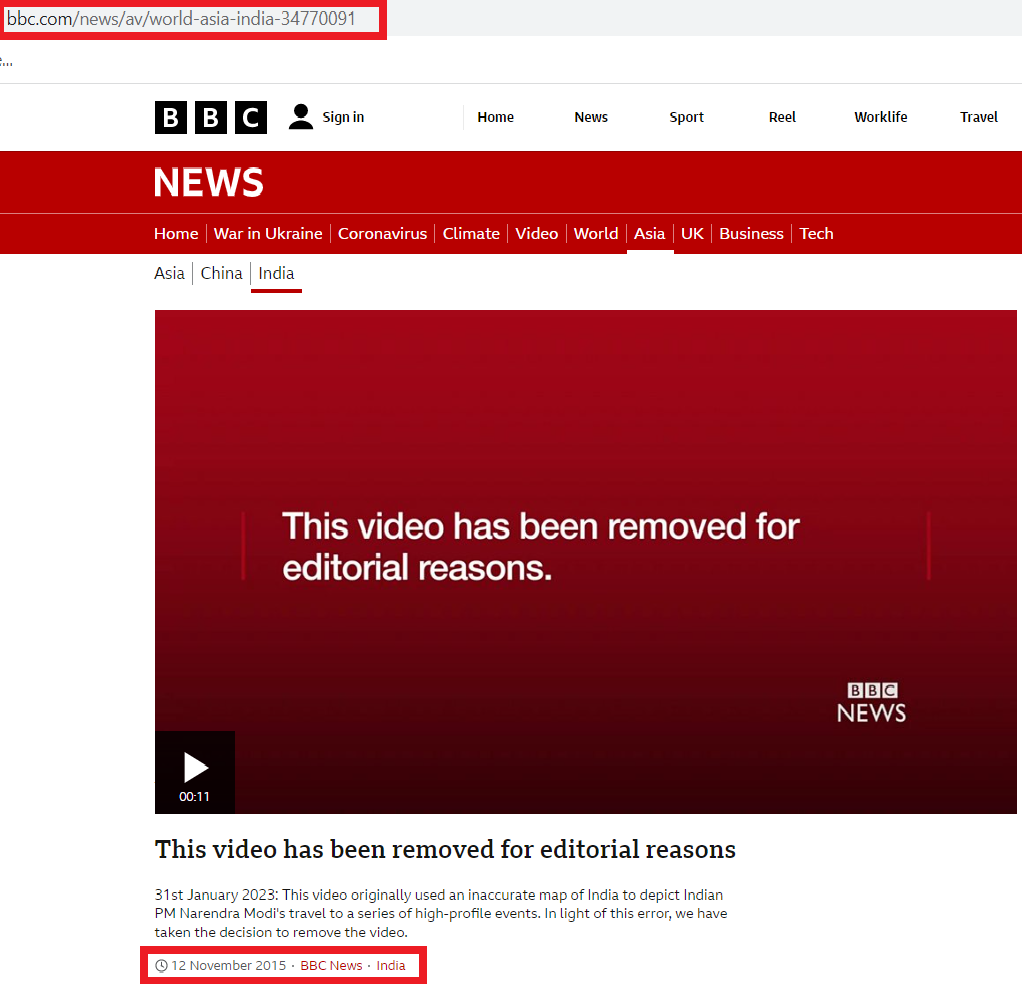Open the Tech news tab
Image resolution: width=1022 pixels, height=984 pixels.
point(816,233)
